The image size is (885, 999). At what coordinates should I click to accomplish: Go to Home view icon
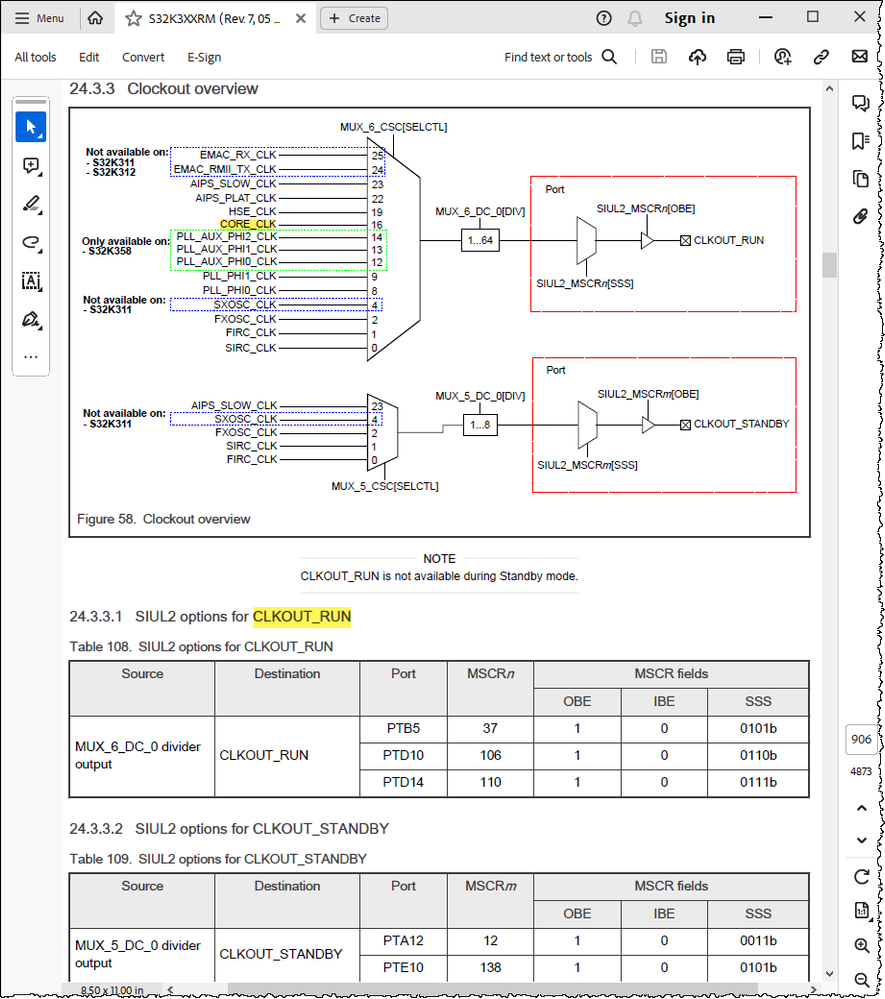(95, 18)
